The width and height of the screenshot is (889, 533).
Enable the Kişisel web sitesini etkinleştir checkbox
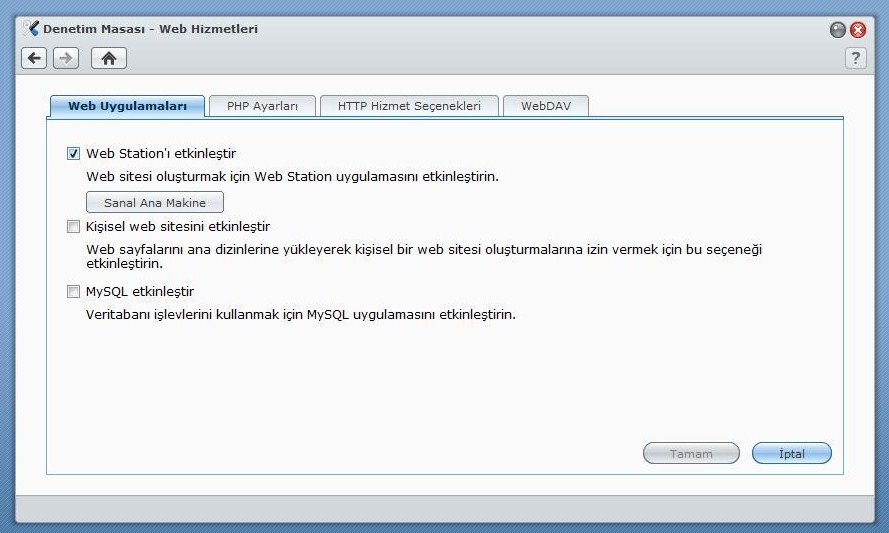tap(73, 227)
